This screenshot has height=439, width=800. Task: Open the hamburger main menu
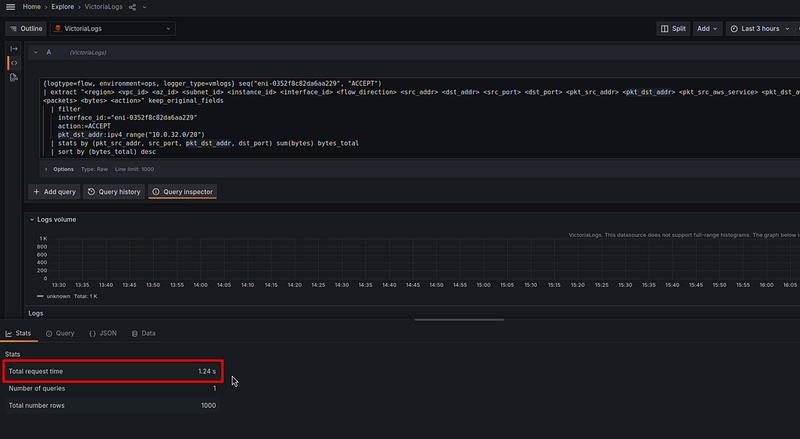(x=10, y=7)
